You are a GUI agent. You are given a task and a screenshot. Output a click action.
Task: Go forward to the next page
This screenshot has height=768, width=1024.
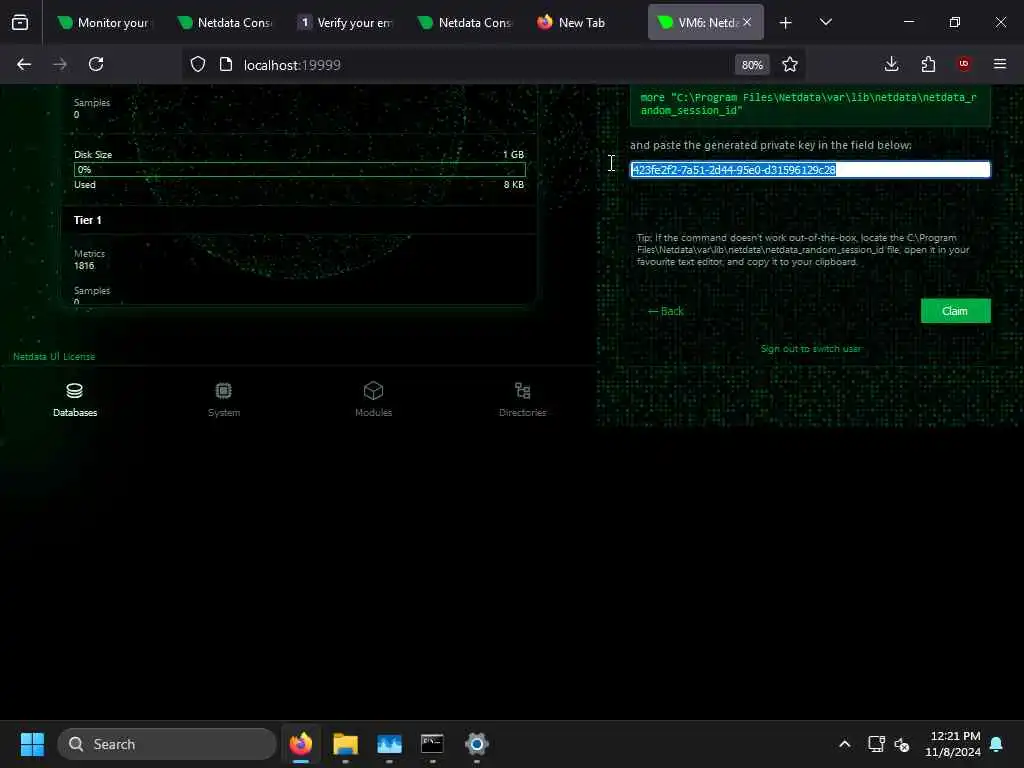tap(60, 65)
